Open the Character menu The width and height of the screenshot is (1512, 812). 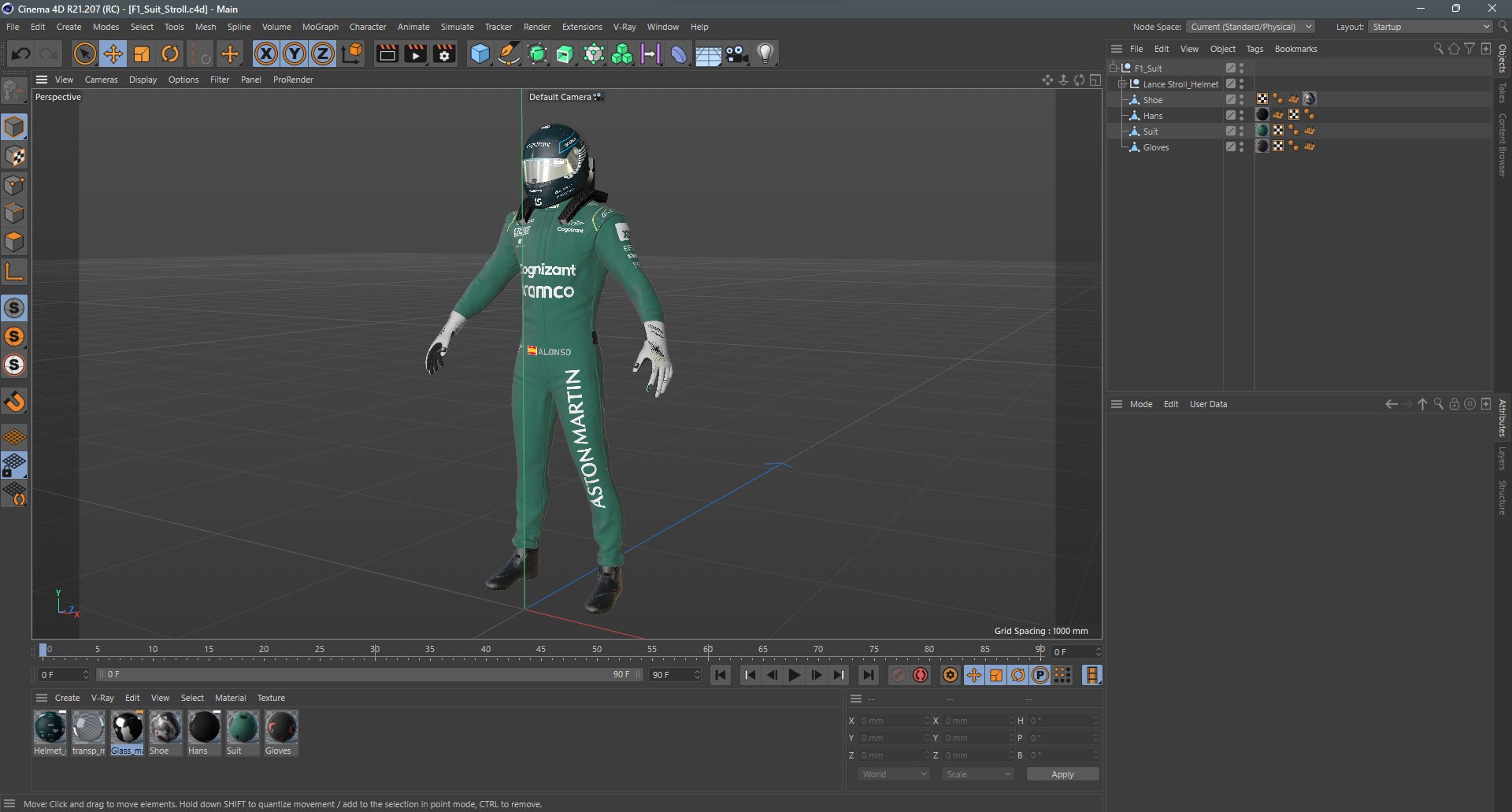point(368,27)
